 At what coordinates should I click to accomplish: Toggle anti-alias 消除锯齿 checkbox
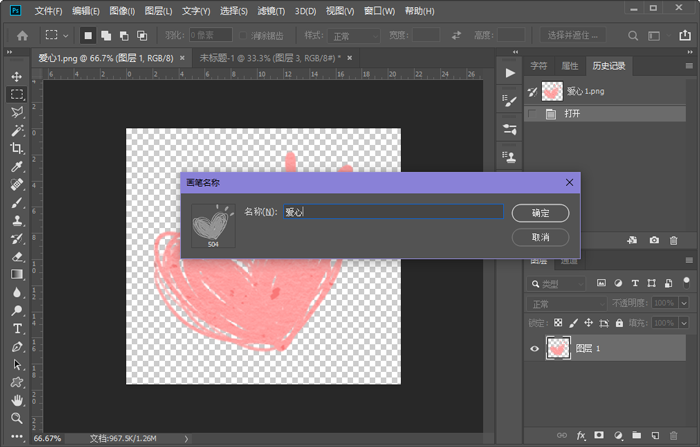tap(243, 35)
